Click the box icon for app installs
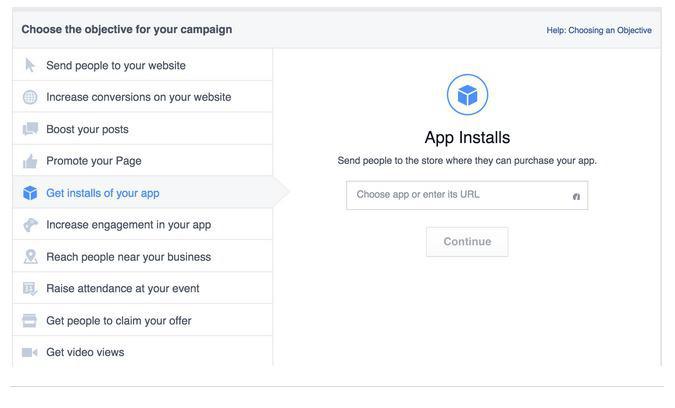This screenshot has width=675, height=408. pos(30,193)
